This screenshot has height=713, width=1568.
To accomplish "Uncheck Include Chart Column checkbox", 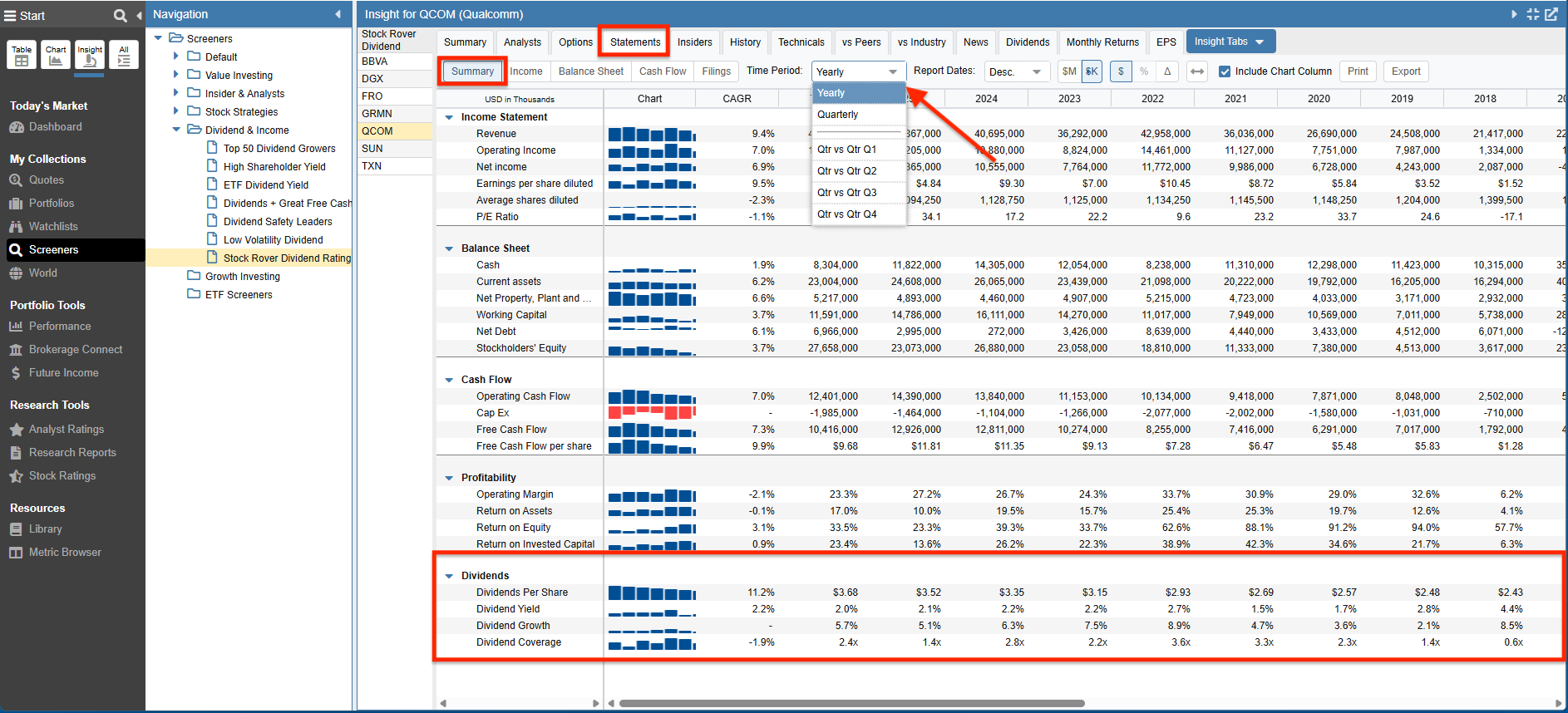I will pos(1225,71).
